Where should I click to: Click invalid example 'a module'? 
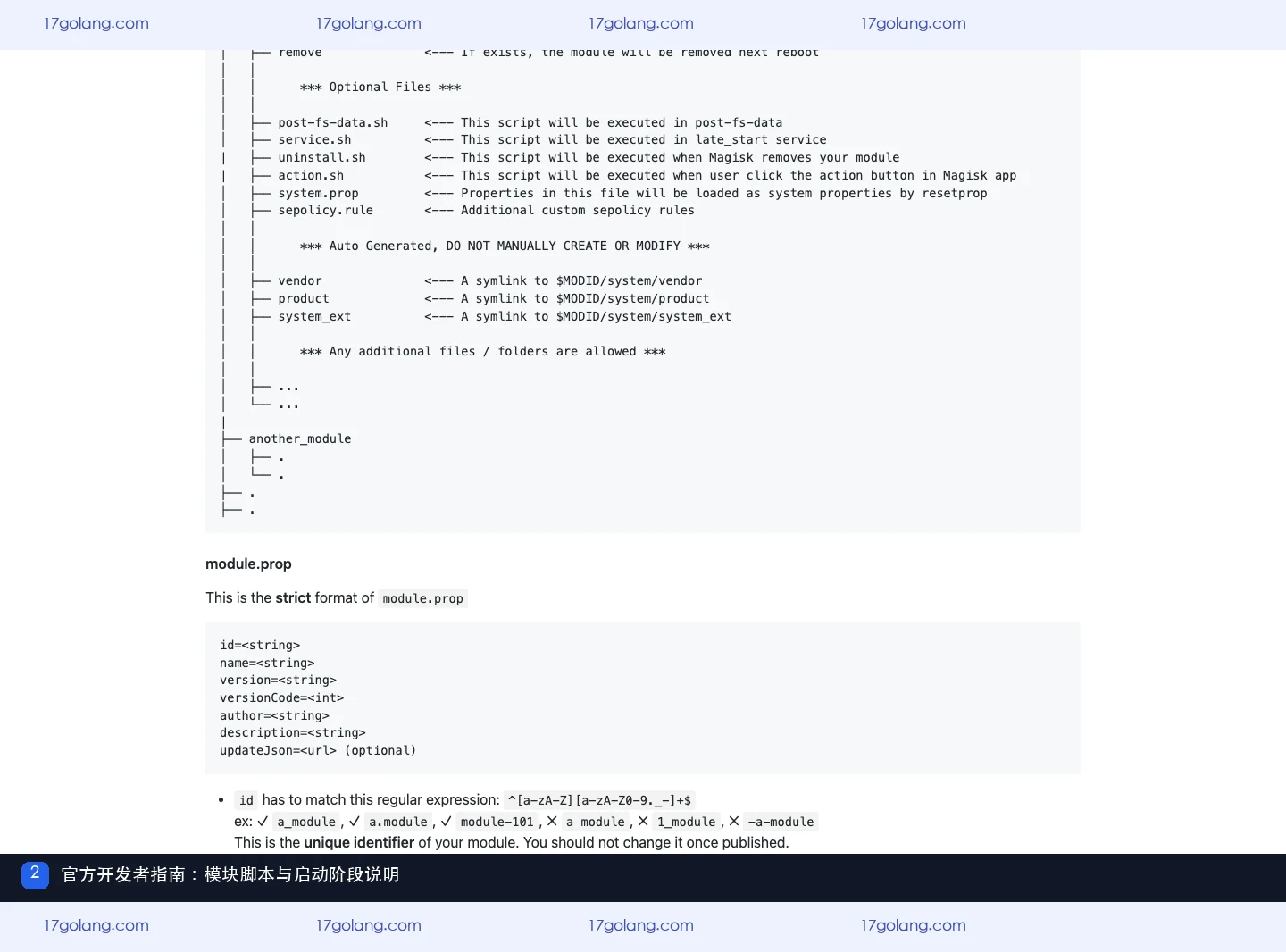click(x=596, y=822)
